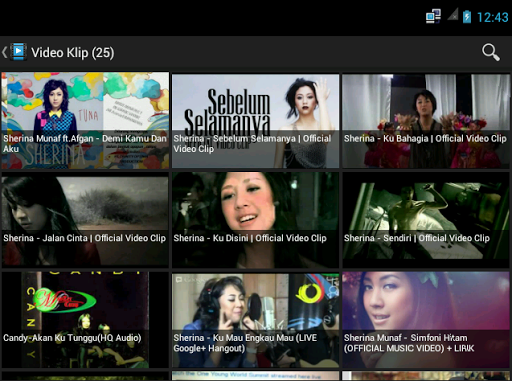This screenshot has width=512, height=381.
Task: Open Candy Akan Ku Tunggu HQ Audio
Action: [85, 320]
